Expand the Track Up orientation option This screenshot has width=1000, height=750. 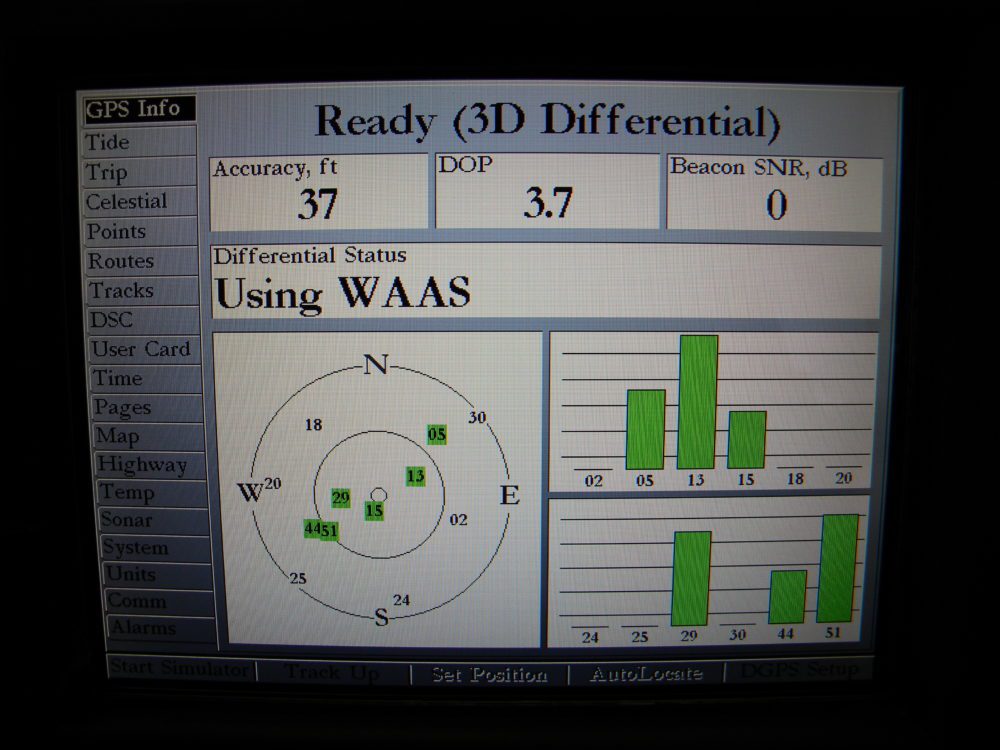coord(333,673)
